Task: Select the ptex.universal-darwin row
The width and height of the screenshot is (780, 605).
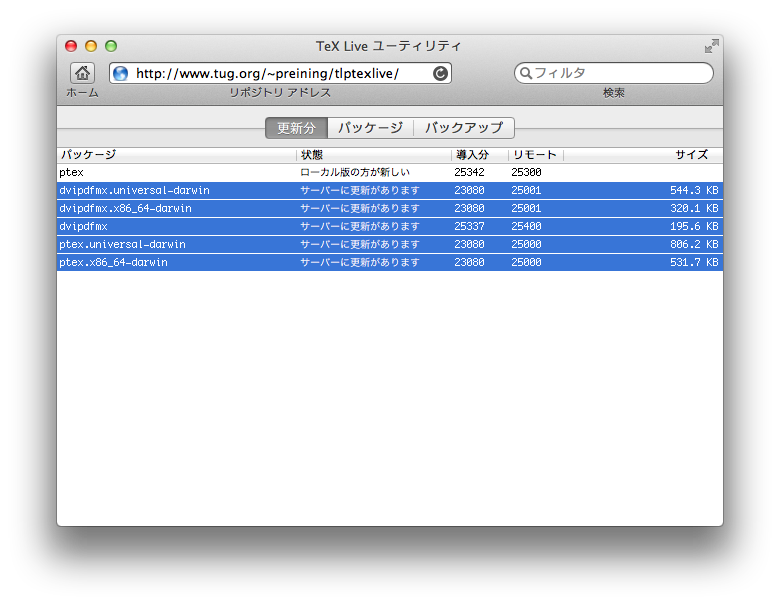Action: pyautogui.click(x=390, y=244)
